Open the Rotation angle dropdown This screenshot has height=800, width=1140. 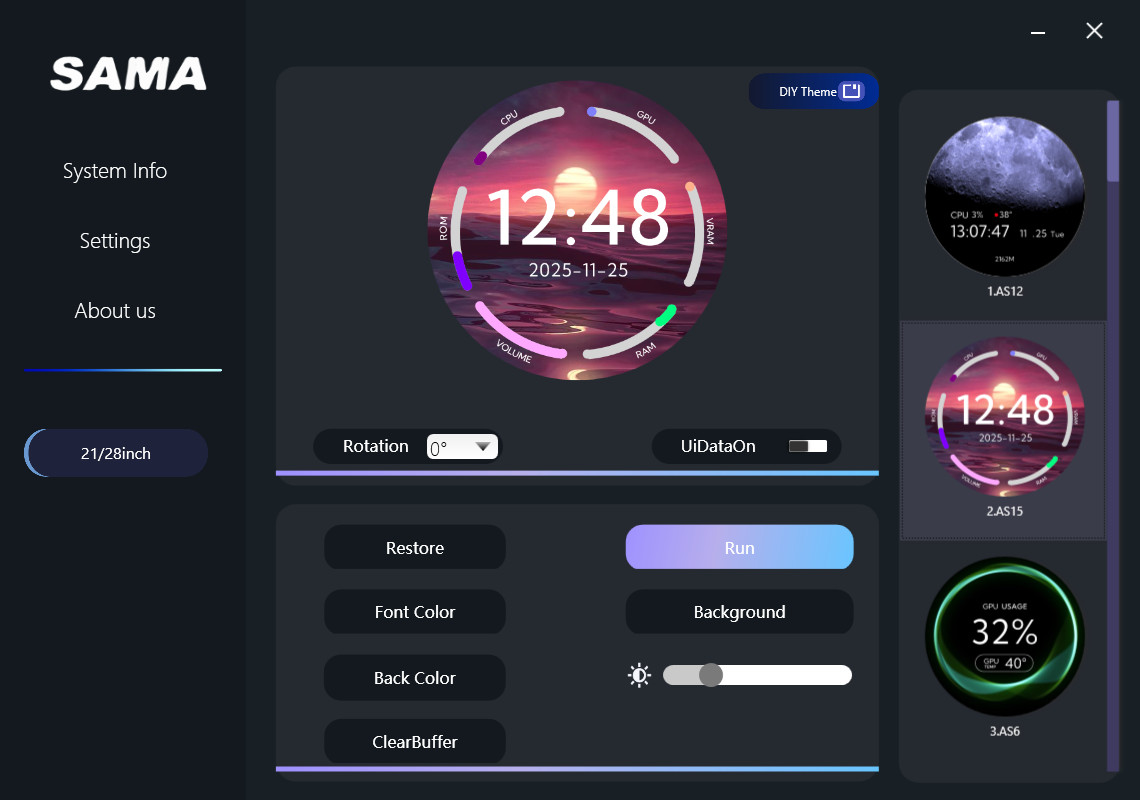pyautogui.click(x=462, y=447)
